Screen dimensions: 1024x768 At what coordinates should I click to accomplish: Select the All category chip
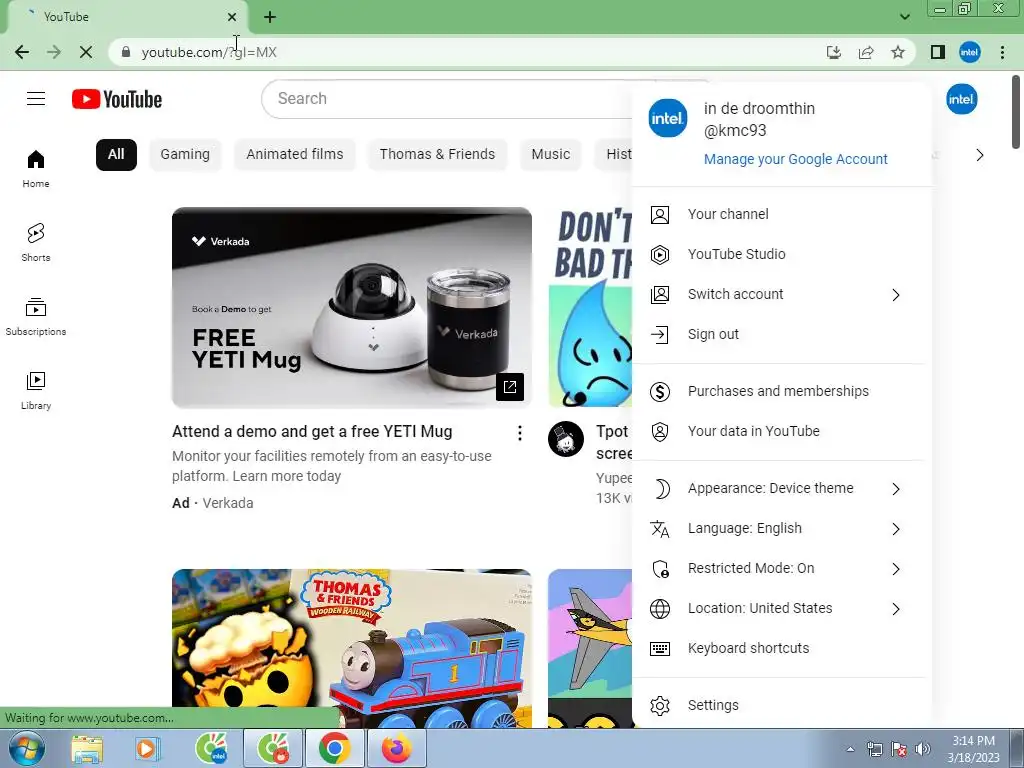[116, 155]
